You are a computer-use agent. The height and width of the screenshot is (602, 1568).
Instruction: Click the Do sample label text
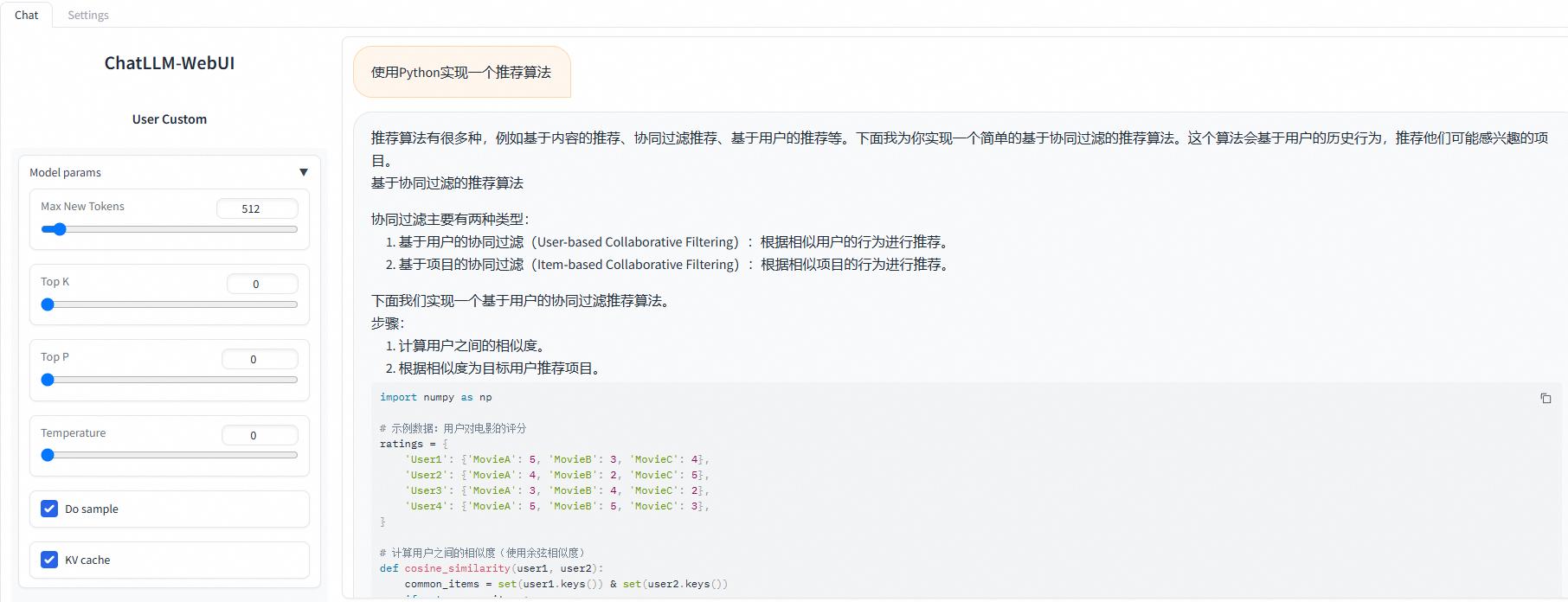pyautogui.click(x=92, y=509)
